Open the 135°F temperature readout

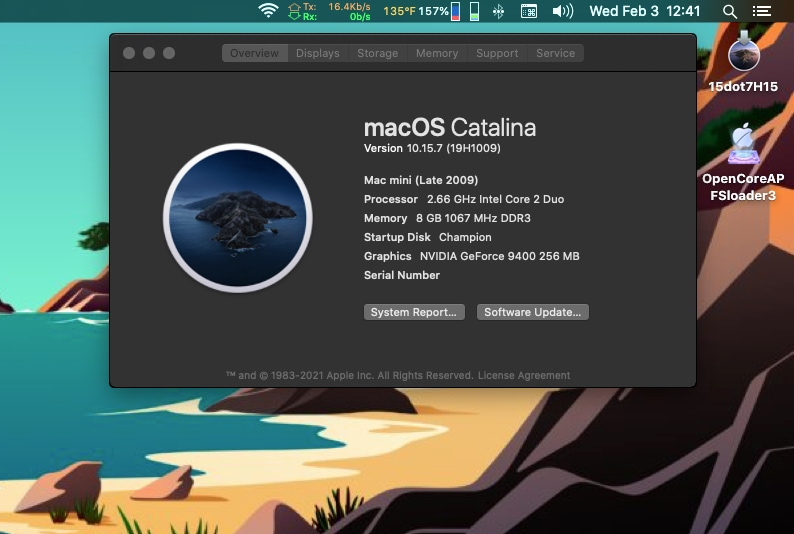399,11
